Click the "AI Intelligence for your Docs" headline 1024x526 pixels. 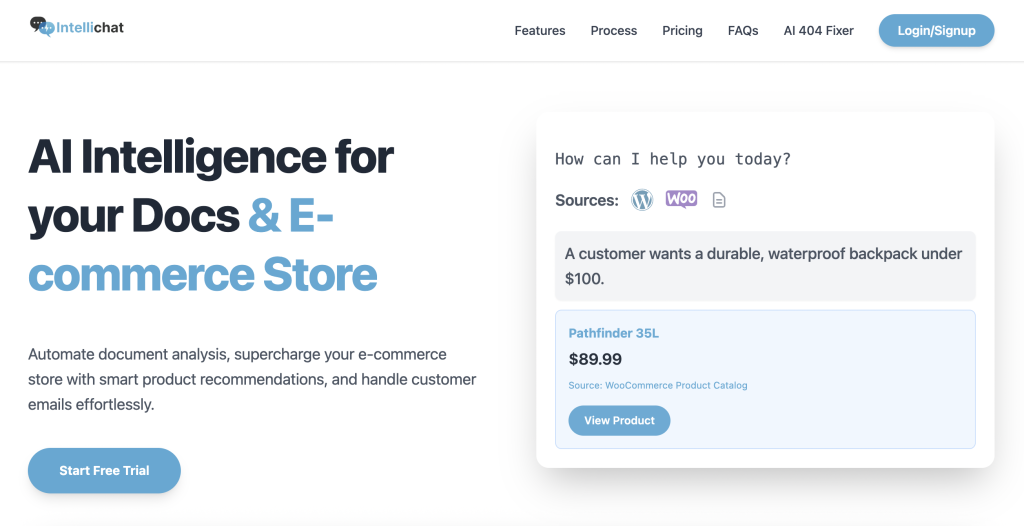[211, 186]
